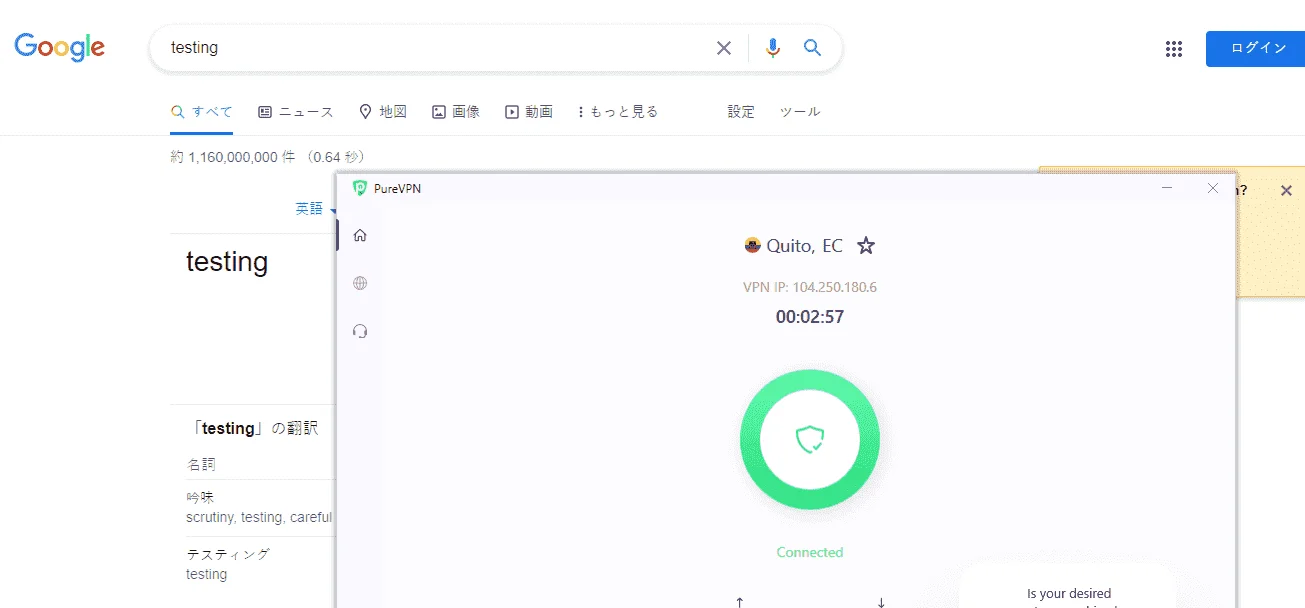Switch to the 動画 tab
Viewport: 1305px width, 608px height.
tap(529, 112)
